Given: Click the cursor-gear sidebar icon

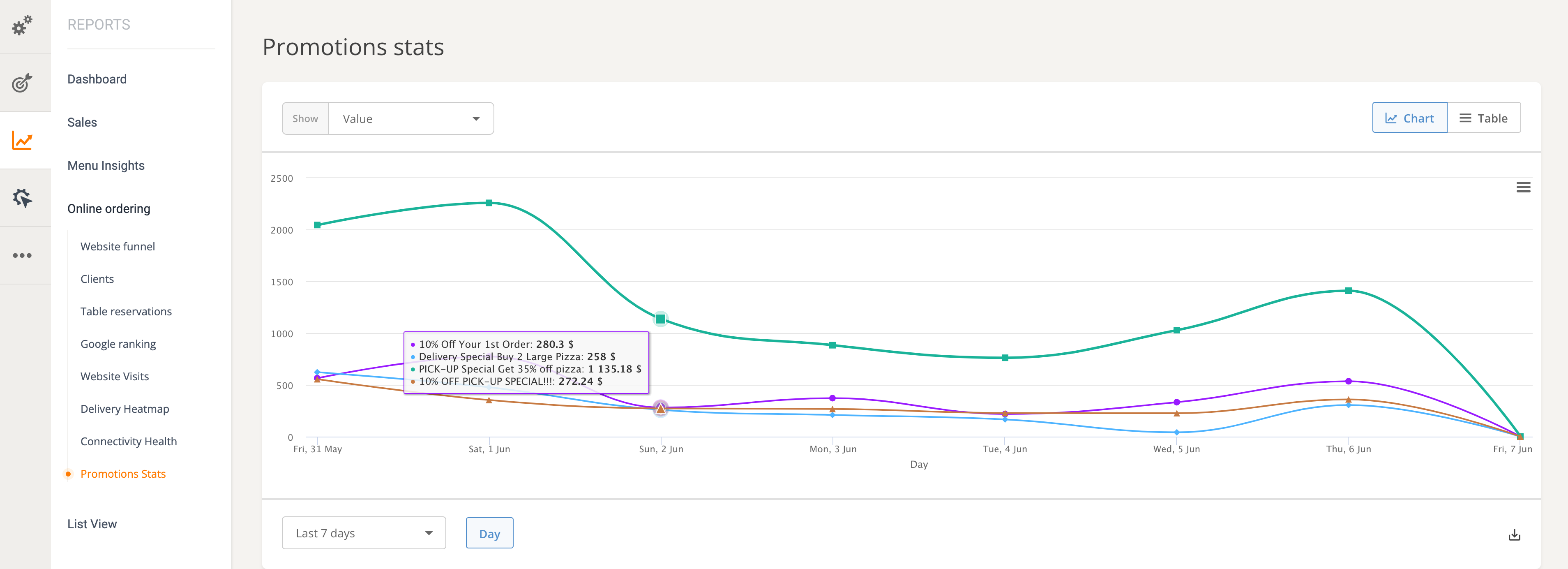Looking at the screenshot, I should 23,198.
